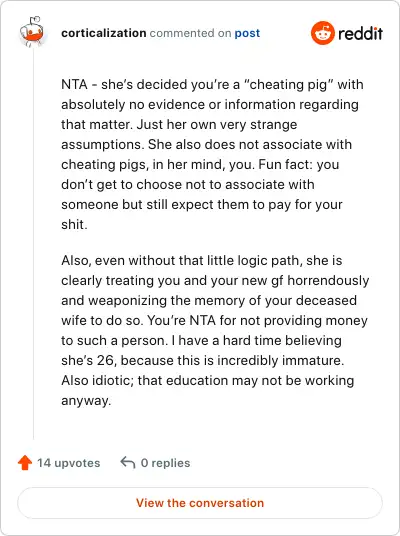Click the "Fun fact: you" sentence start
The height and width of the screenshot is (536, 400).
coord(298,164)
